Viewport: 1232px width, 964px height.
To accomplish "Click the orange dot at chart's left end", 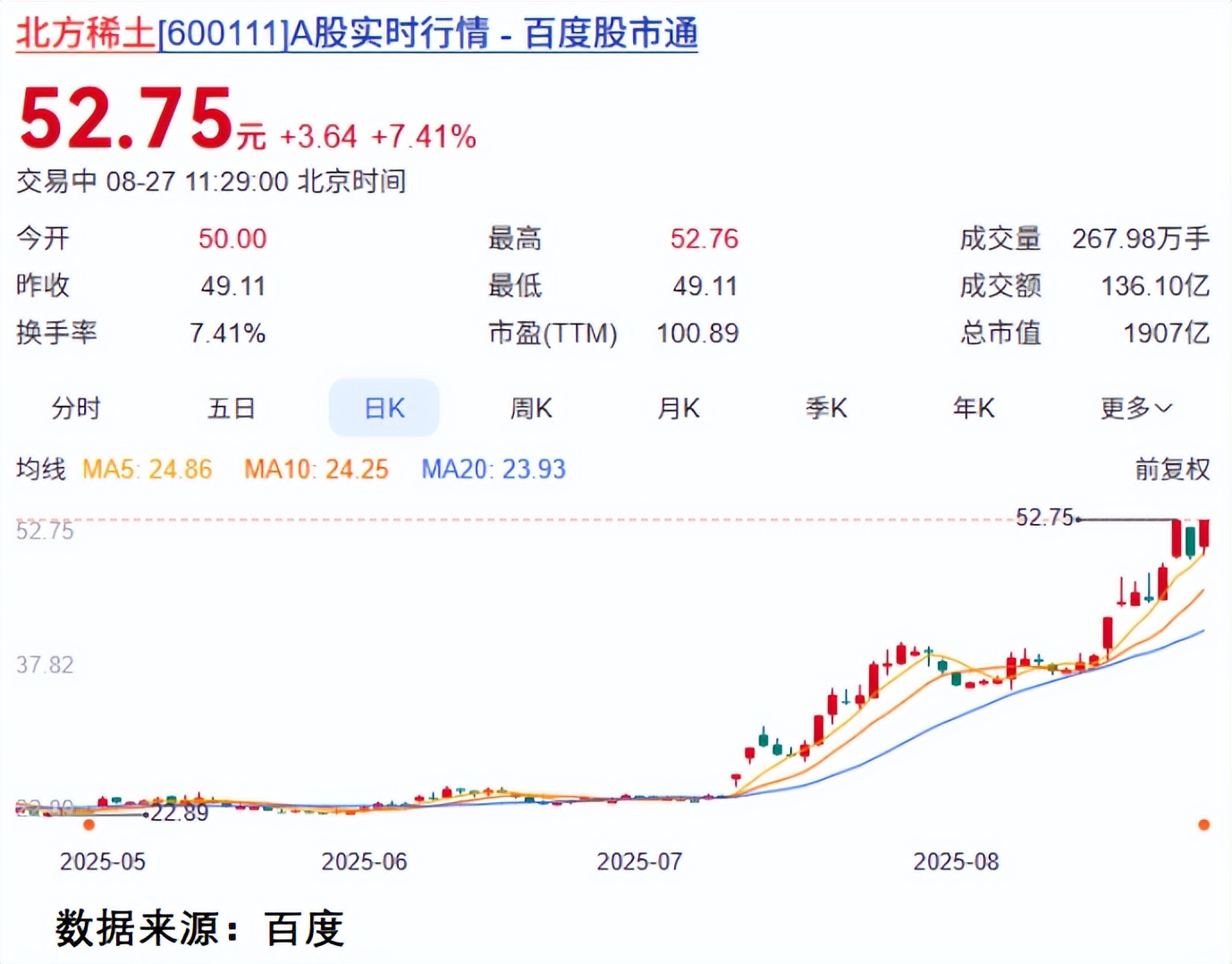I will [x=89, y=824].
